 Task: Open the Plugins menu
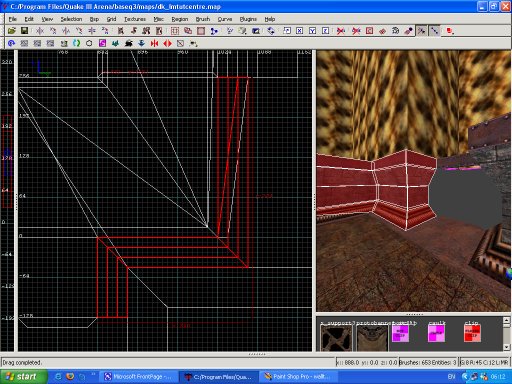[x=248, y=19]
